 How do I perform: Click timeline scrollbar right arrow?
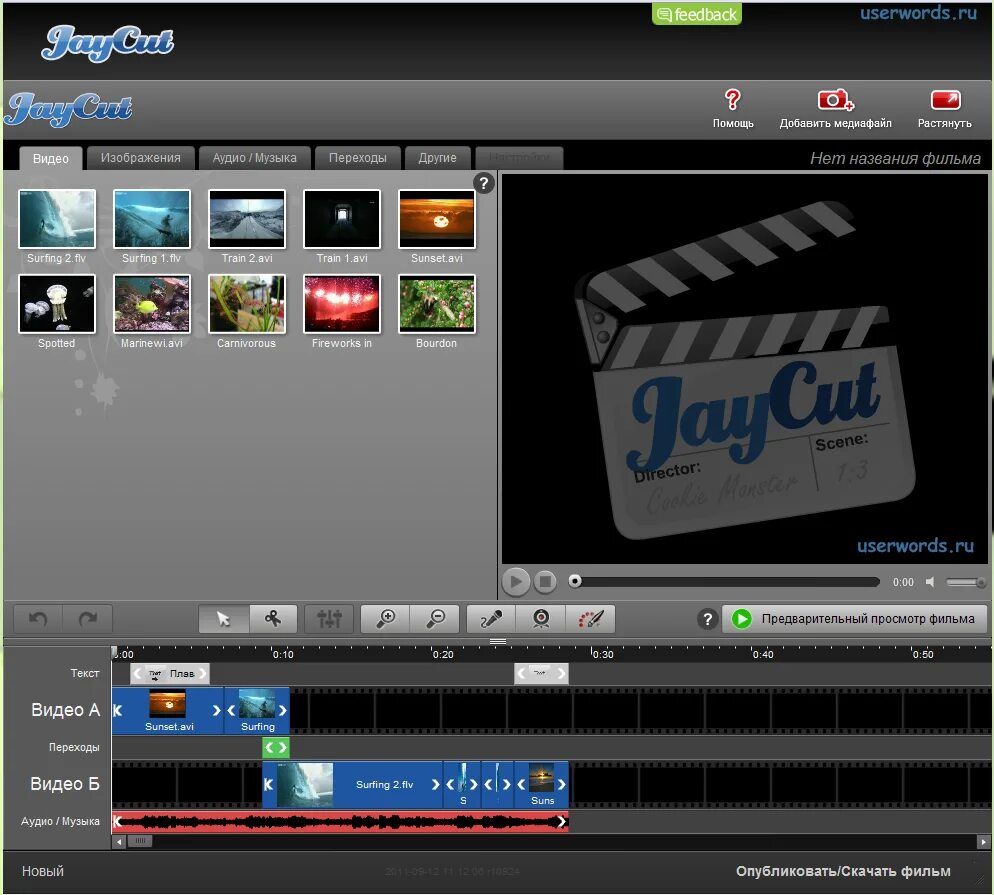[983, 842]
